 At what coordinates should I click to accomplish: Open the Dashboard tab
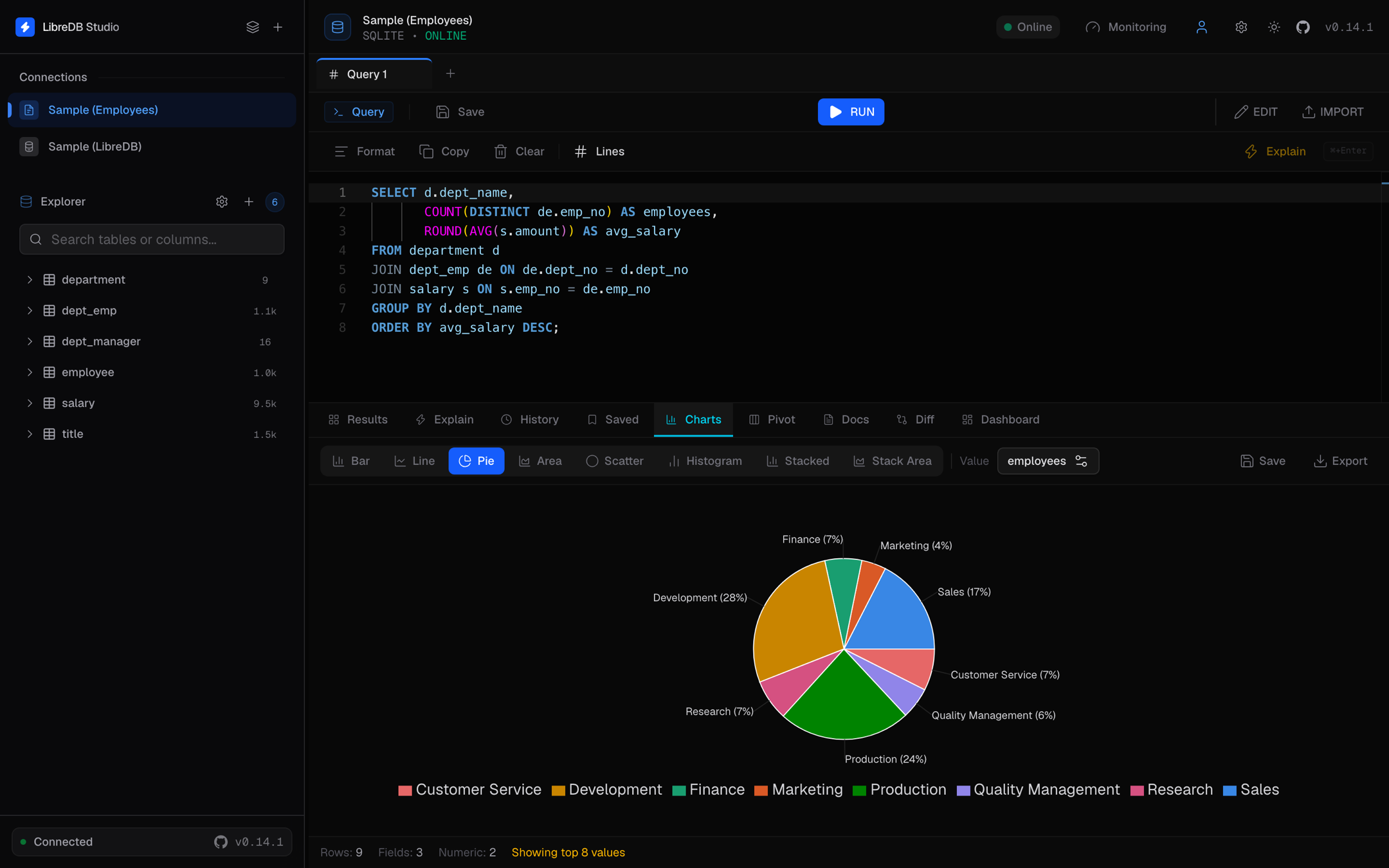(1001, 420)
